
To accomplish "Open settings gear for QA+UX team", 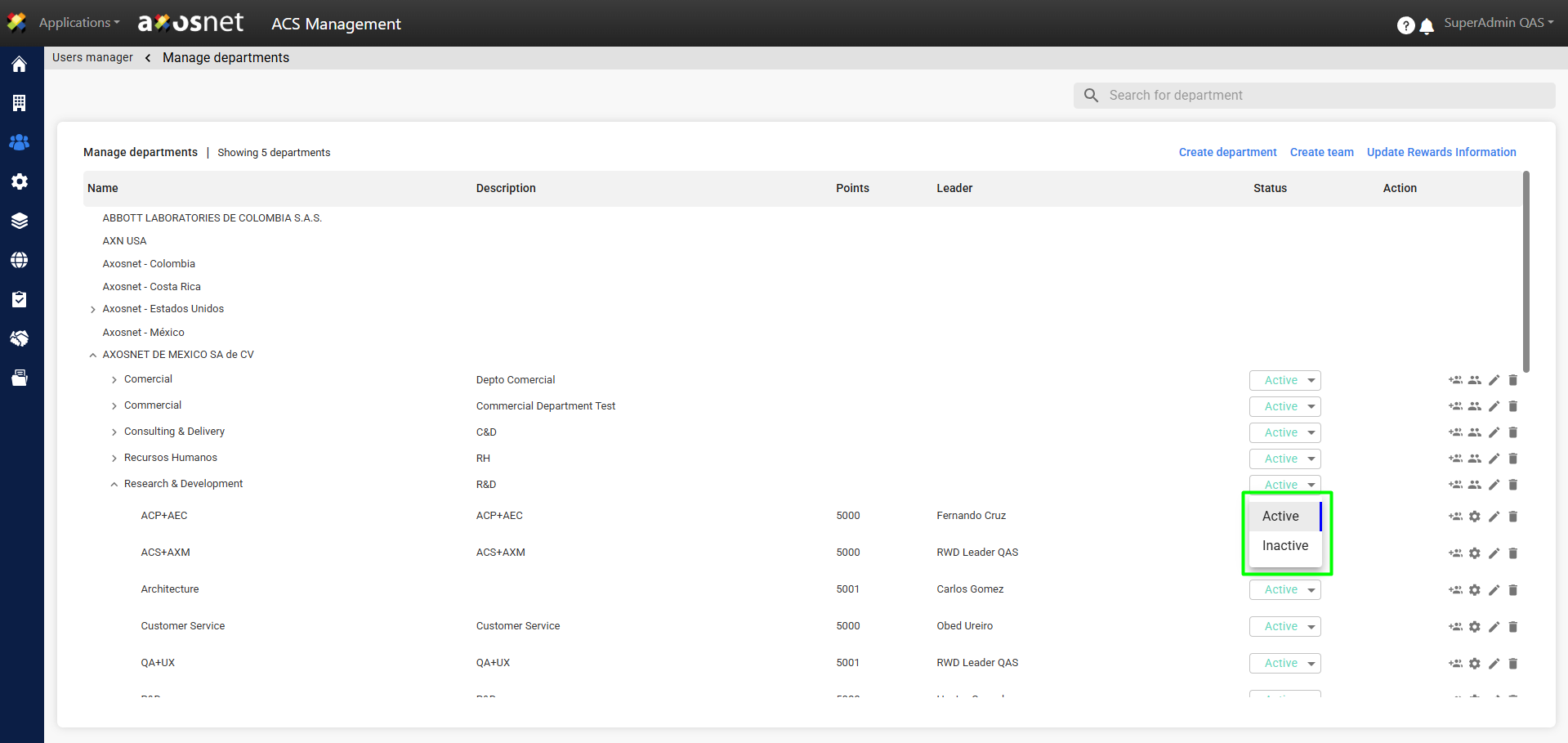I will [x=1474, y=664].
